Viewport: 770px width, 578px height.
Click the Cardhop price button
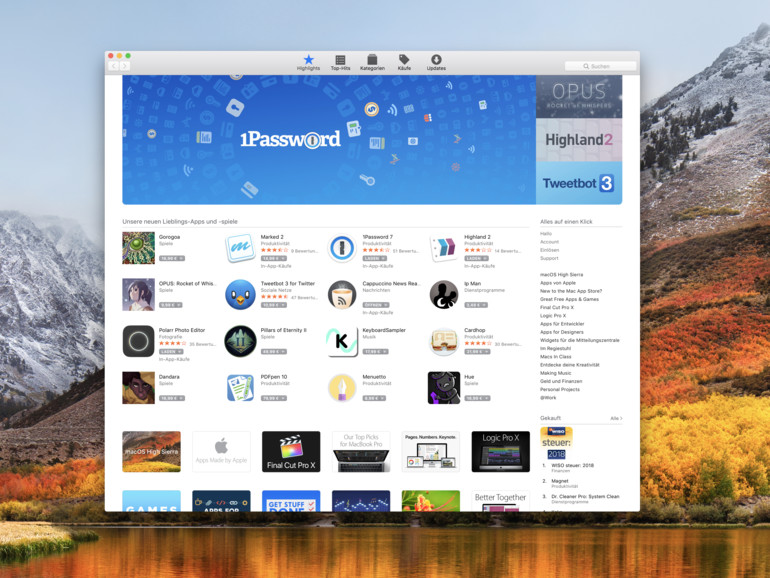(477, 352)
